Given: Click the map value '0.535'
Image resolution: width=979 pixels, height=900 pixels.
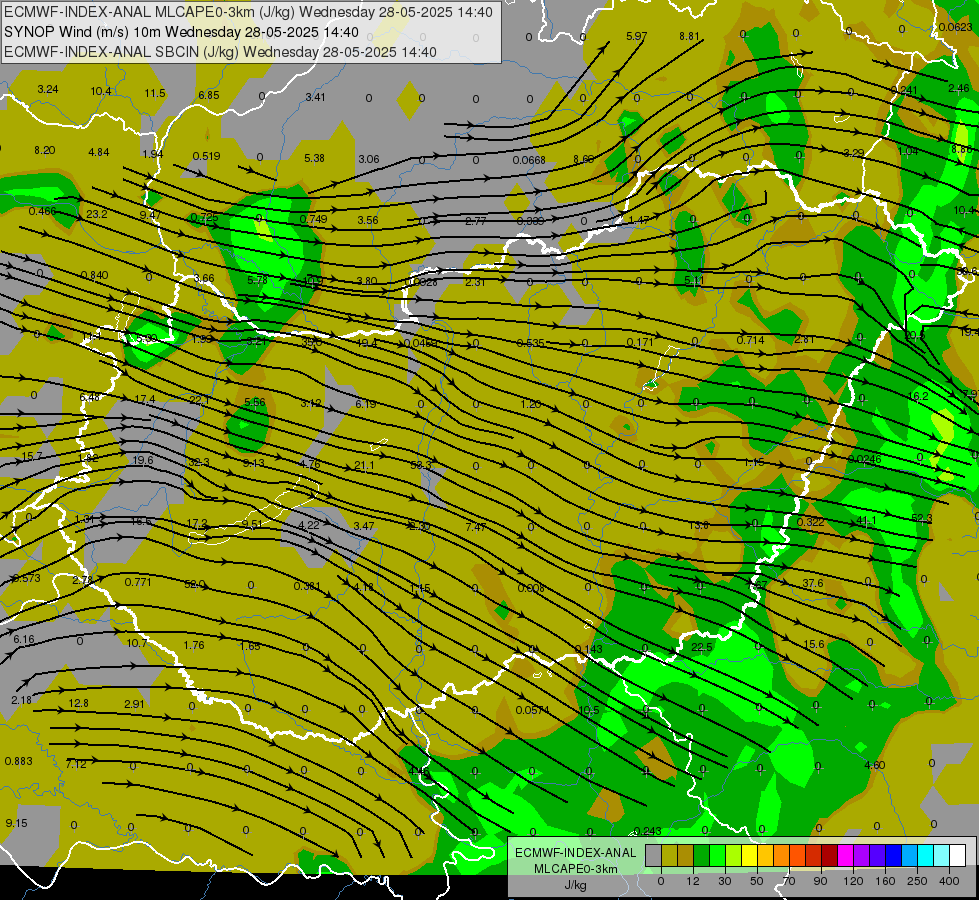Looking at the screenshot, I should (531, 343).
